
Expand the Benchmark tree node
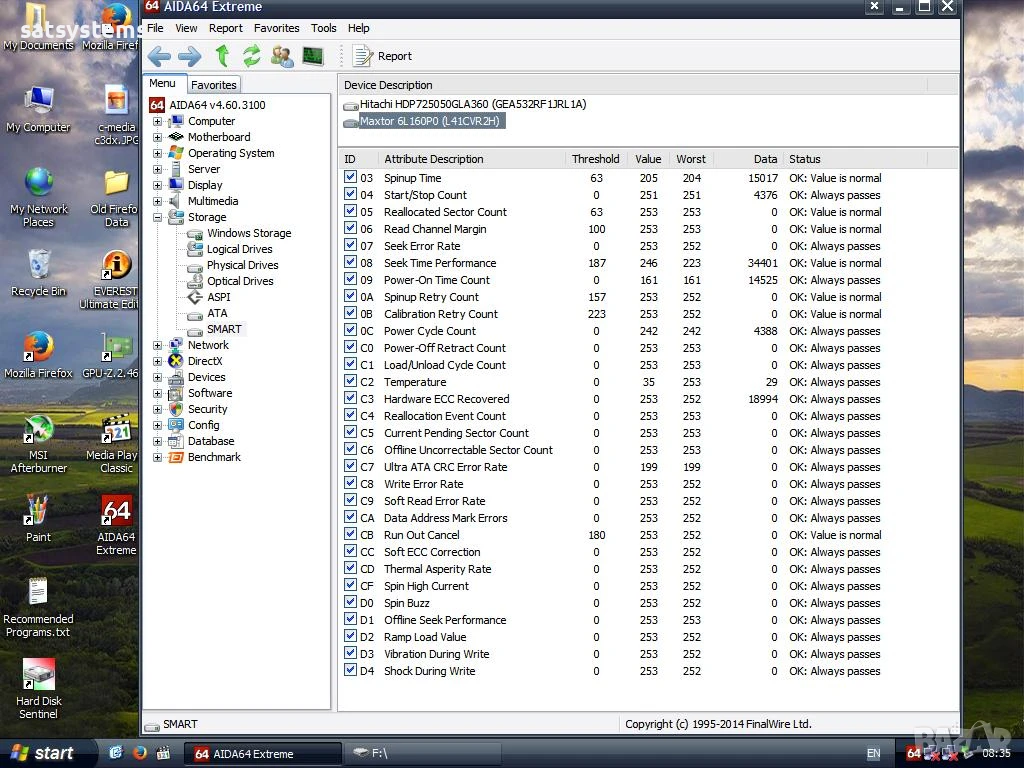point(157,457)
